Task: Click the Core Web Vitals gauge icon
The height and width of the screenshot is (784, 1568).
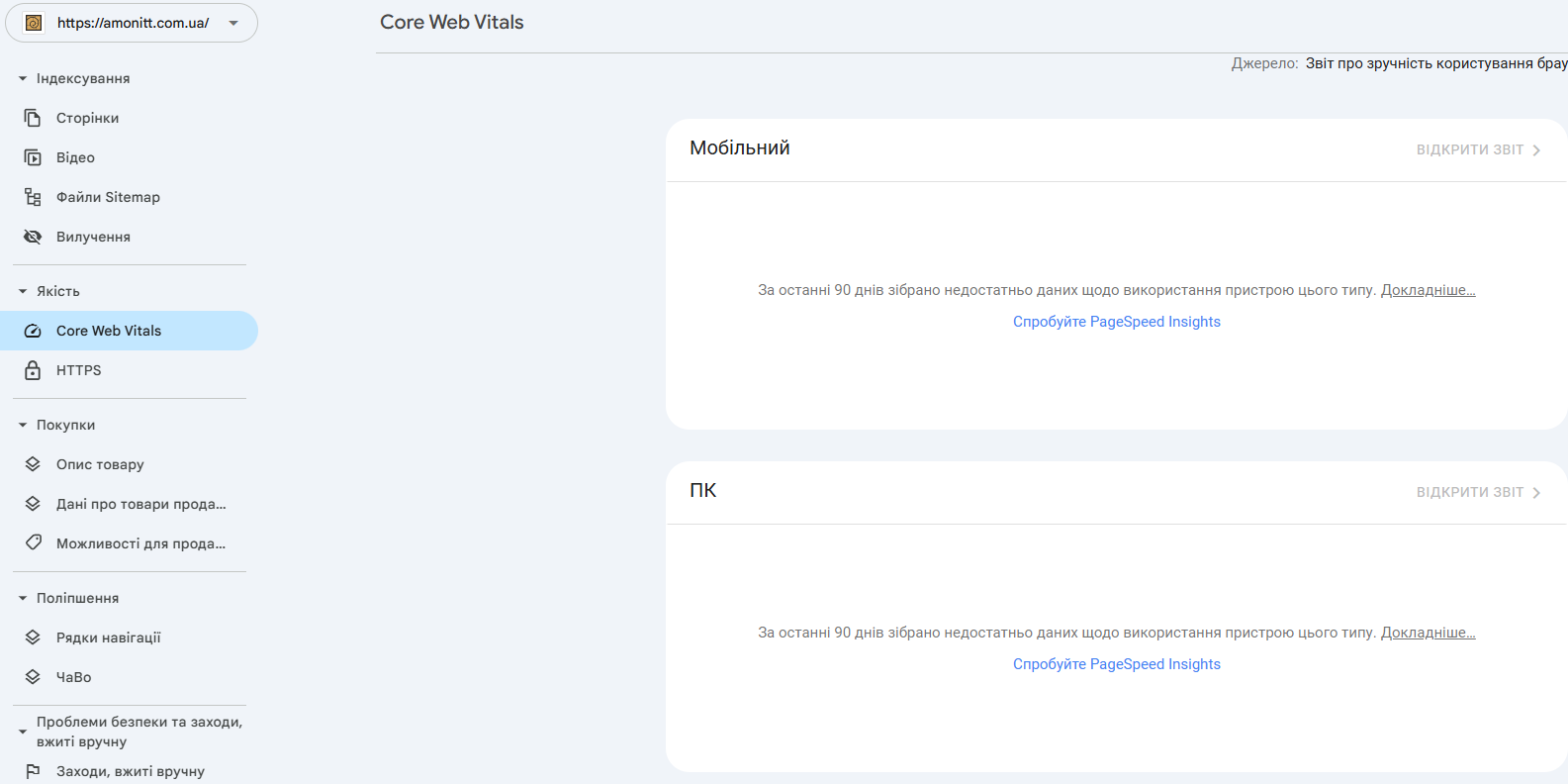Action: click(33, 331)
